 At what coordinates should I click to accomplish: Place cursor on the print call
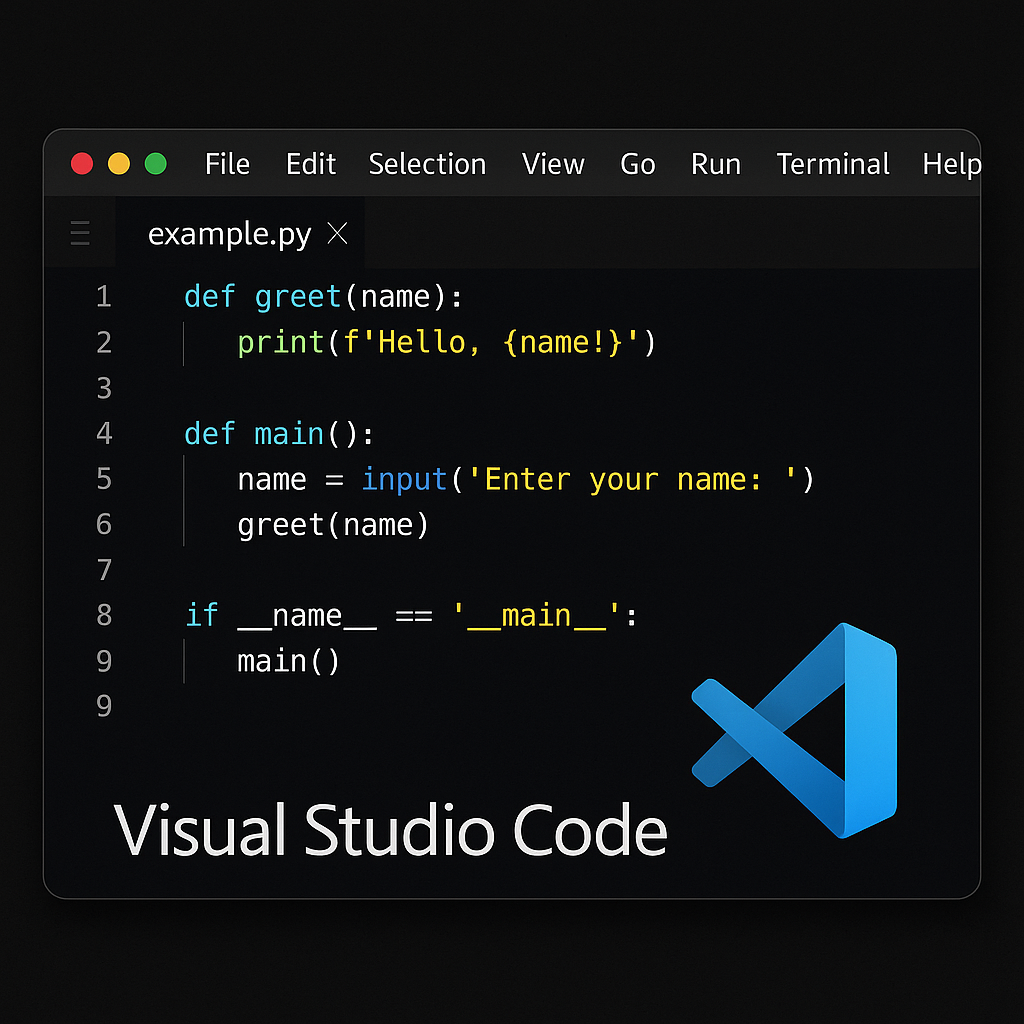pyautogui.click(x=281, y=343)
